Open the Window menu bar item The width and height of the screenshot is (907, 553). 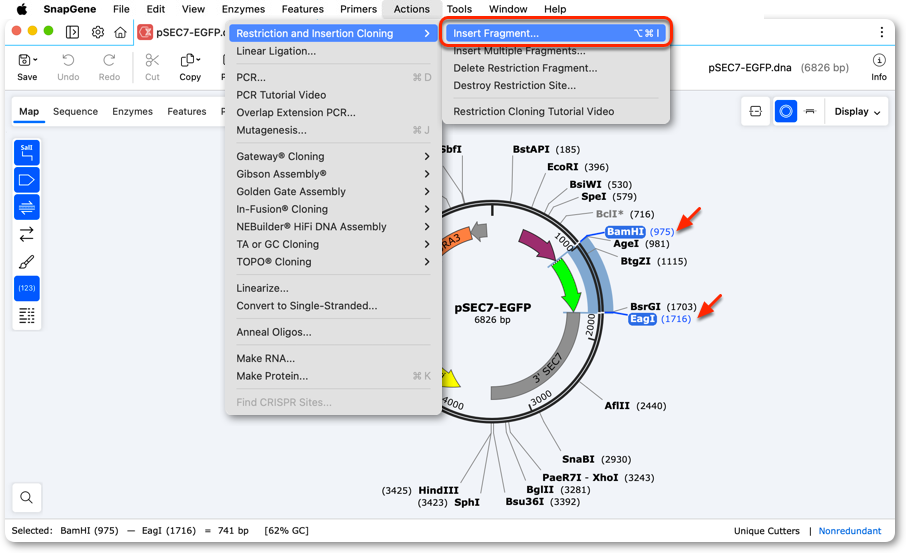click(508, 9)
